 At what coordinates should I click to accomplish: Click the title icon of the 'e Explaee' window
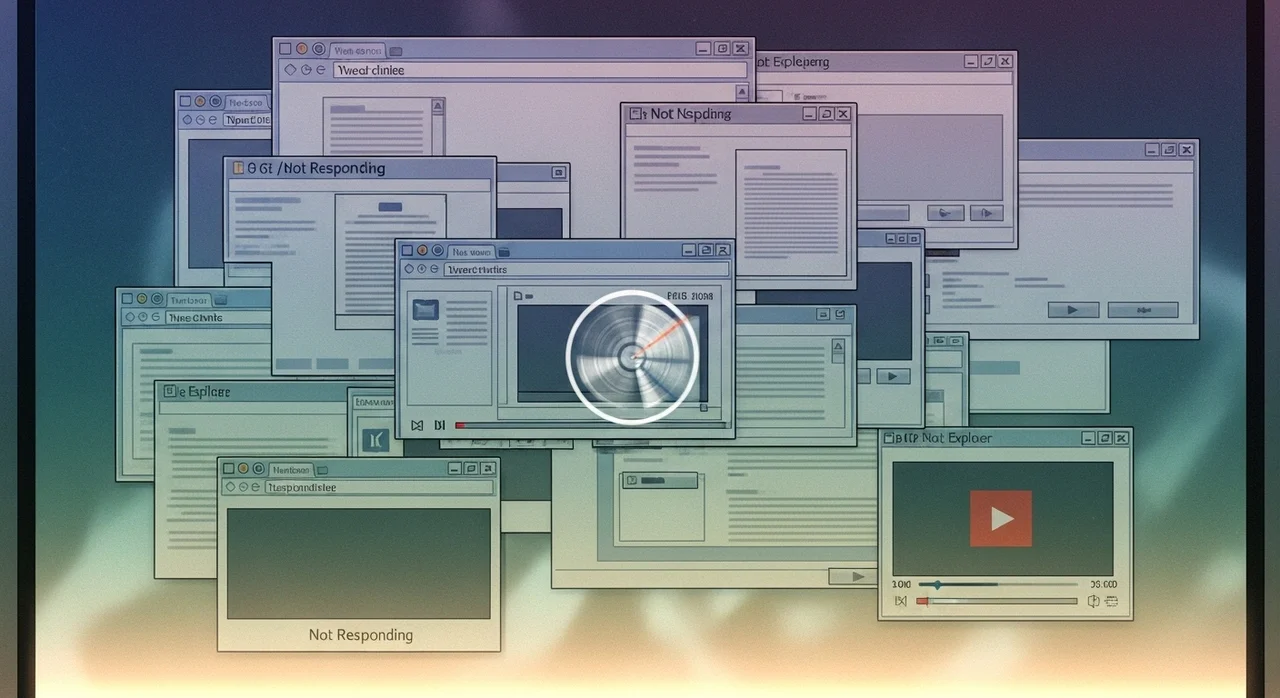pyautogui.click(x=170, y=392)
